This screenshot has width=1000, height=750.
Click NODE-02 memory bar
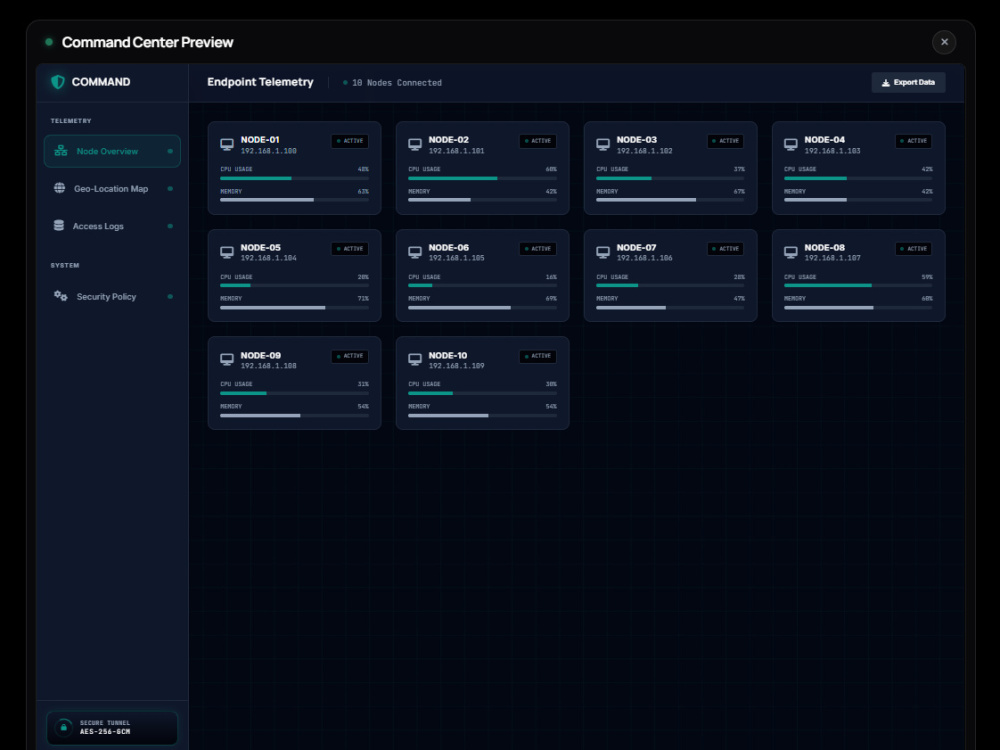(x=482, y=200)
